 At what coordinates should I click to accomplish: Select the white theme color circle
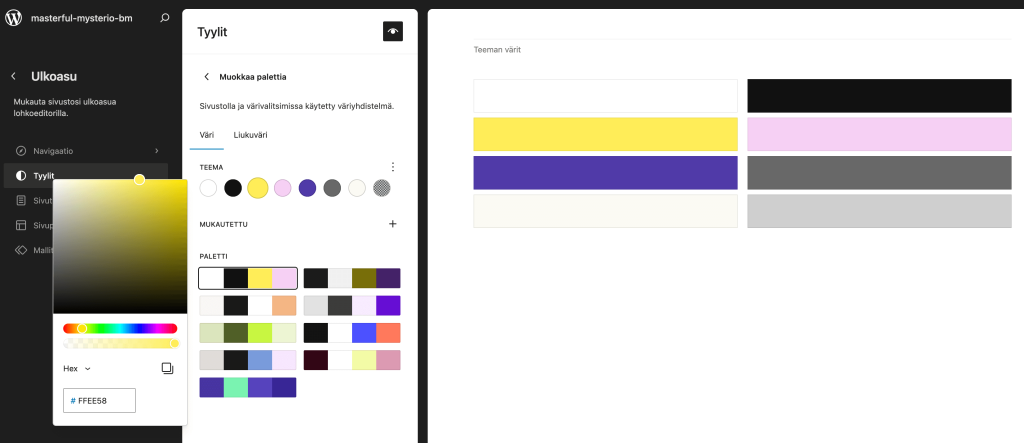coord(208,188)
